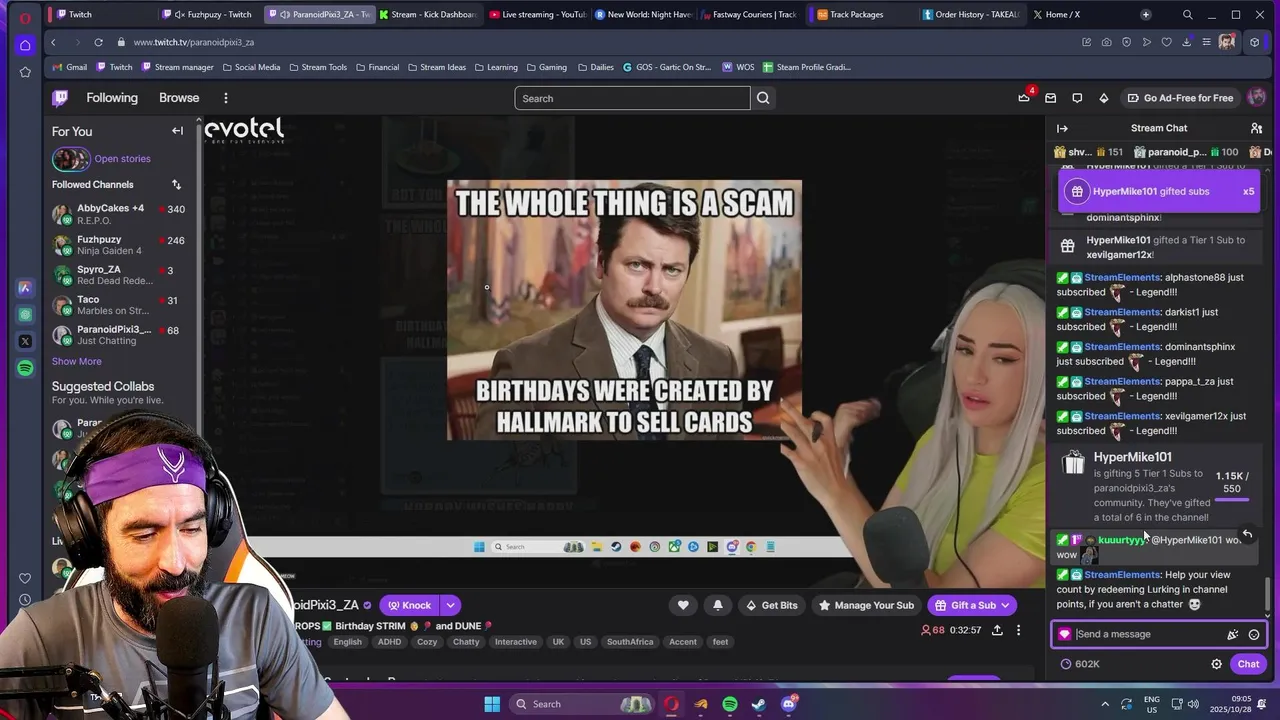
Task: Open the Browse nav item
Action: coord(179,98)
